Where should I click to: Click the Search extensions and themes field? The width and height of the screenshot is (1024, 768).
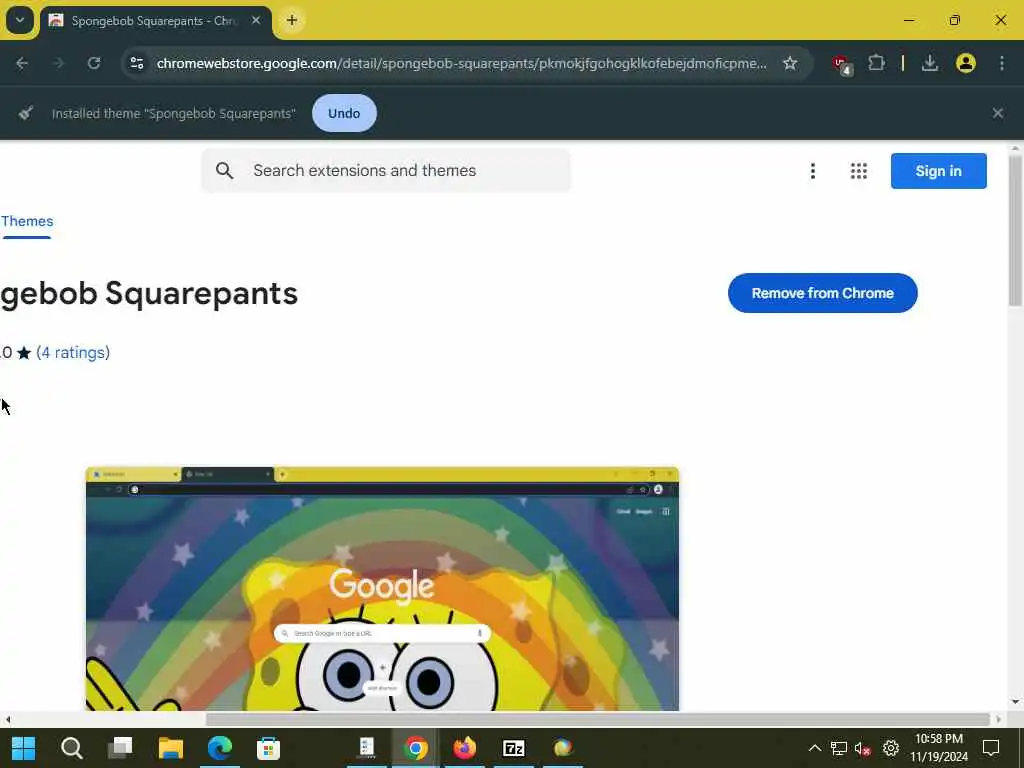tap(386, 170)
